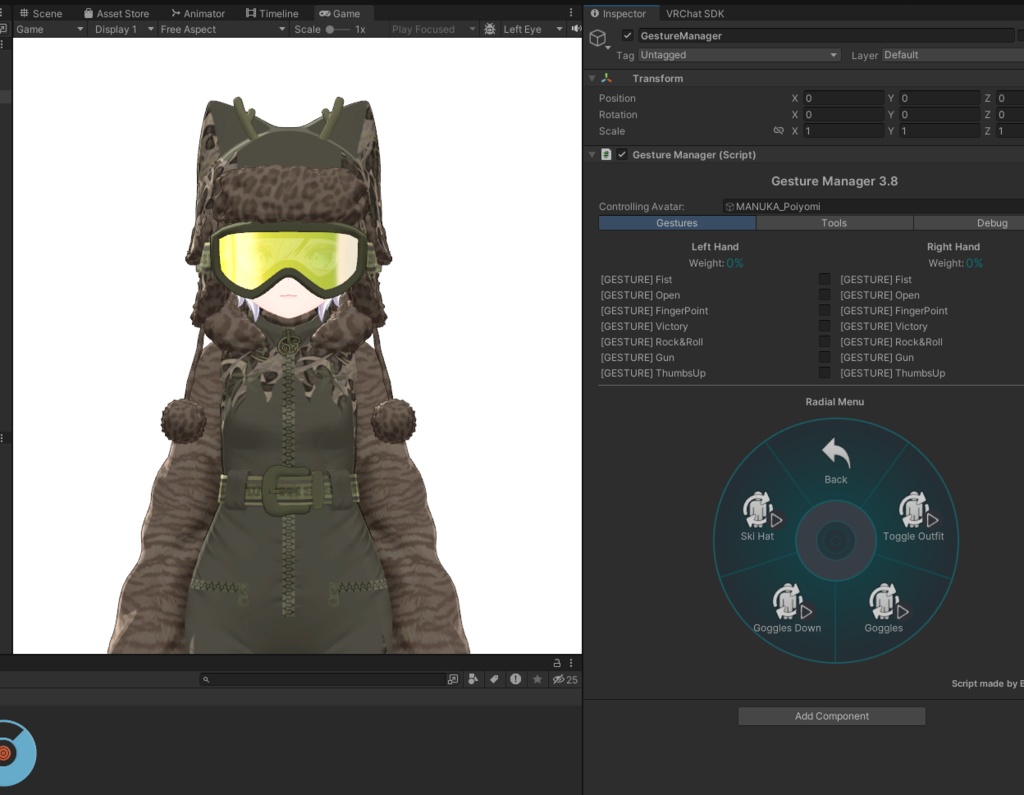Click the Game view Scale slider
The height and width of the screenshot is (795, 1024).
(338, 29)
